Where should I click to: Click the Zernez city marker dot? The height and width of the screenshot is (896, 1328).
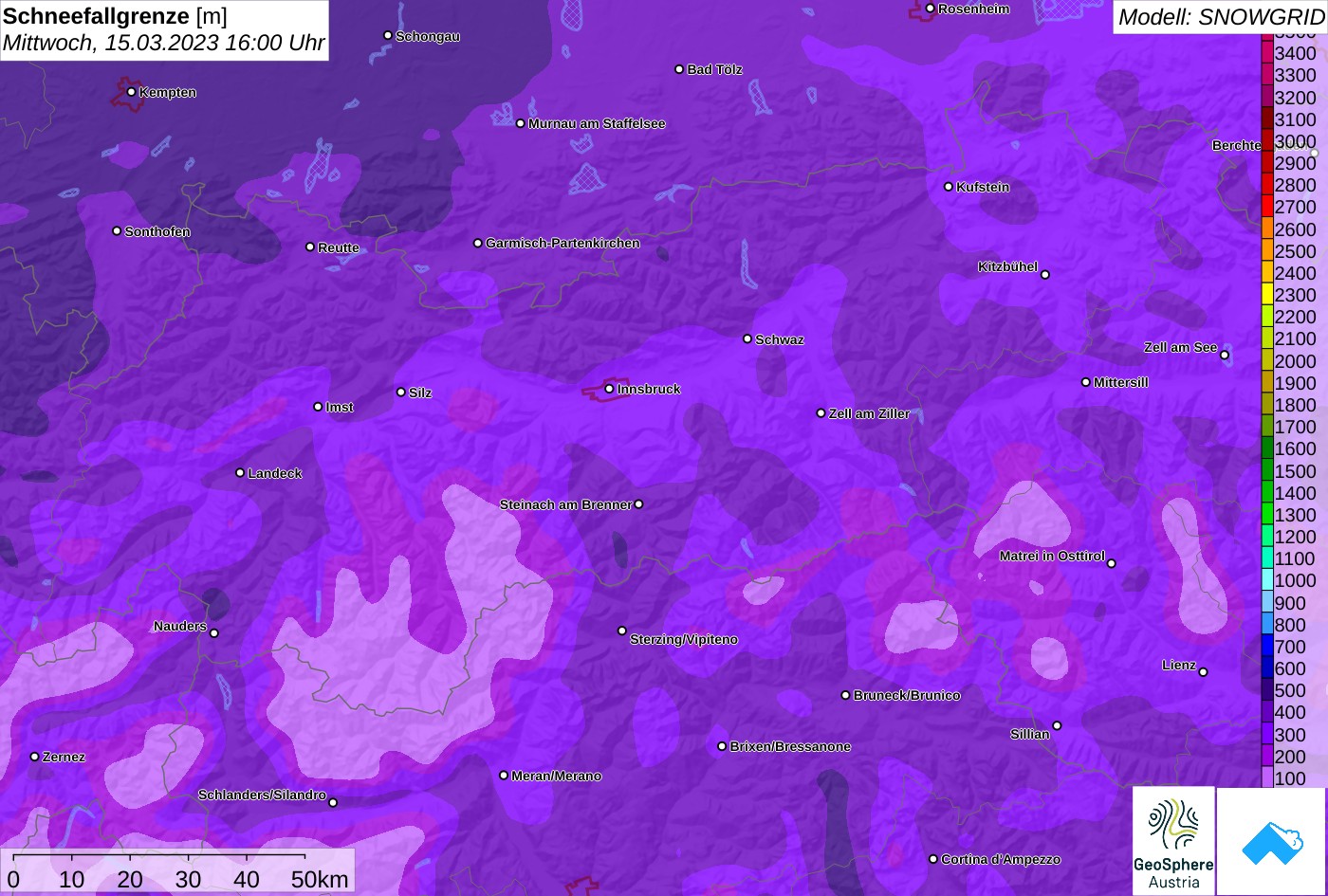pyautogui.click(x=35, y=757)
